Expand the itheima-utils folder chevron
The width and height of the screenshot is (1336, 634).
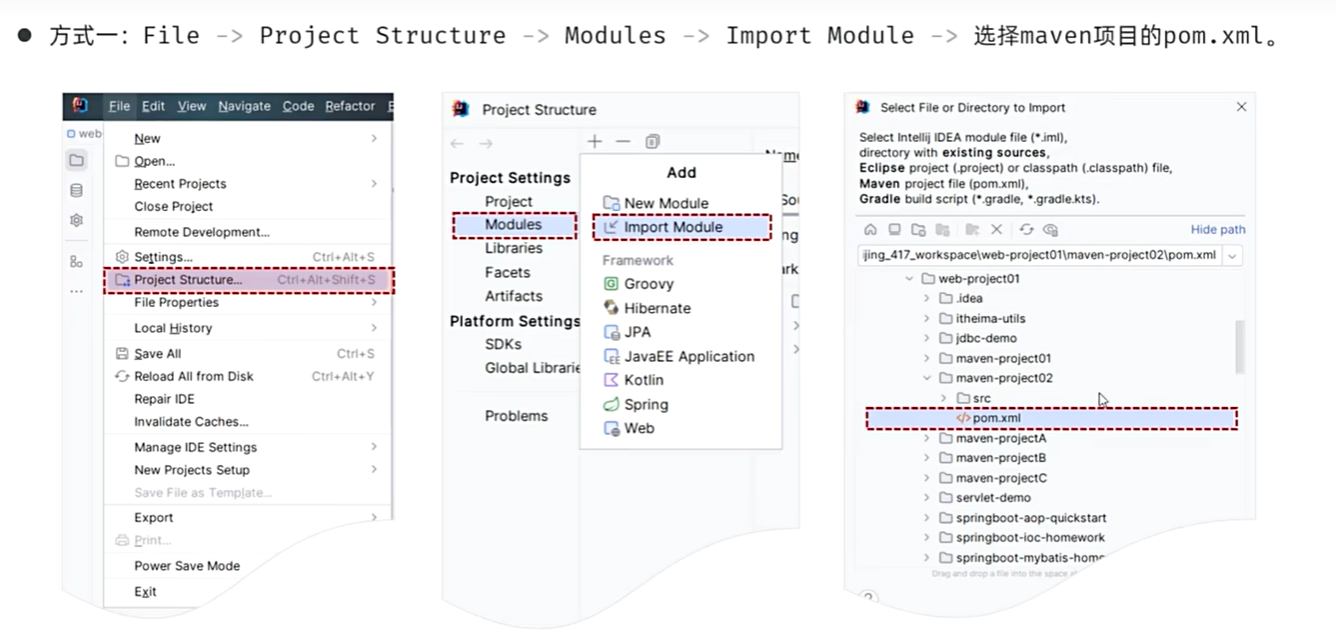(927, 318)
